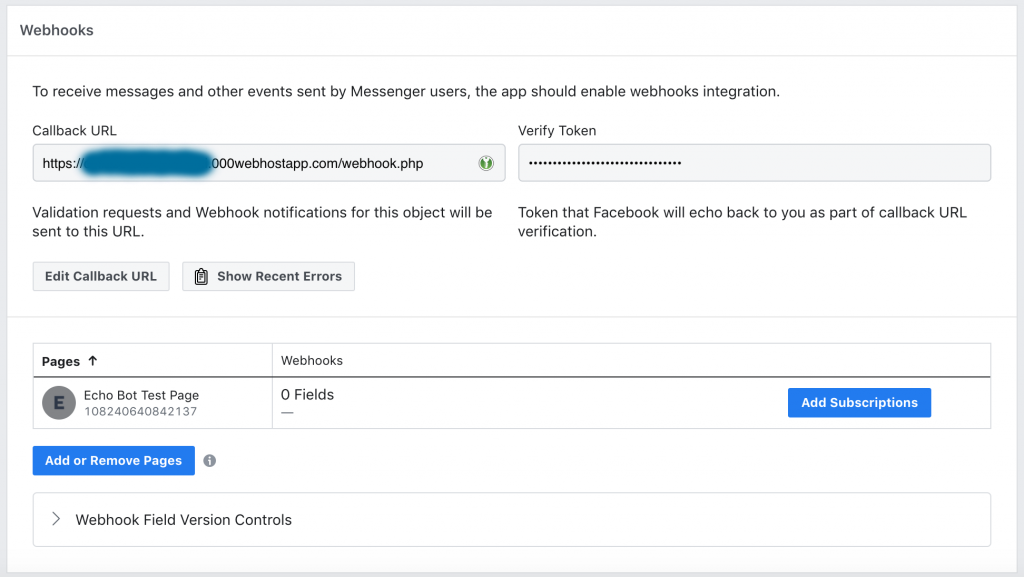Click the Add Subscriptions button
Viewport: 1024px width, 577px height.
coord(859,403)
